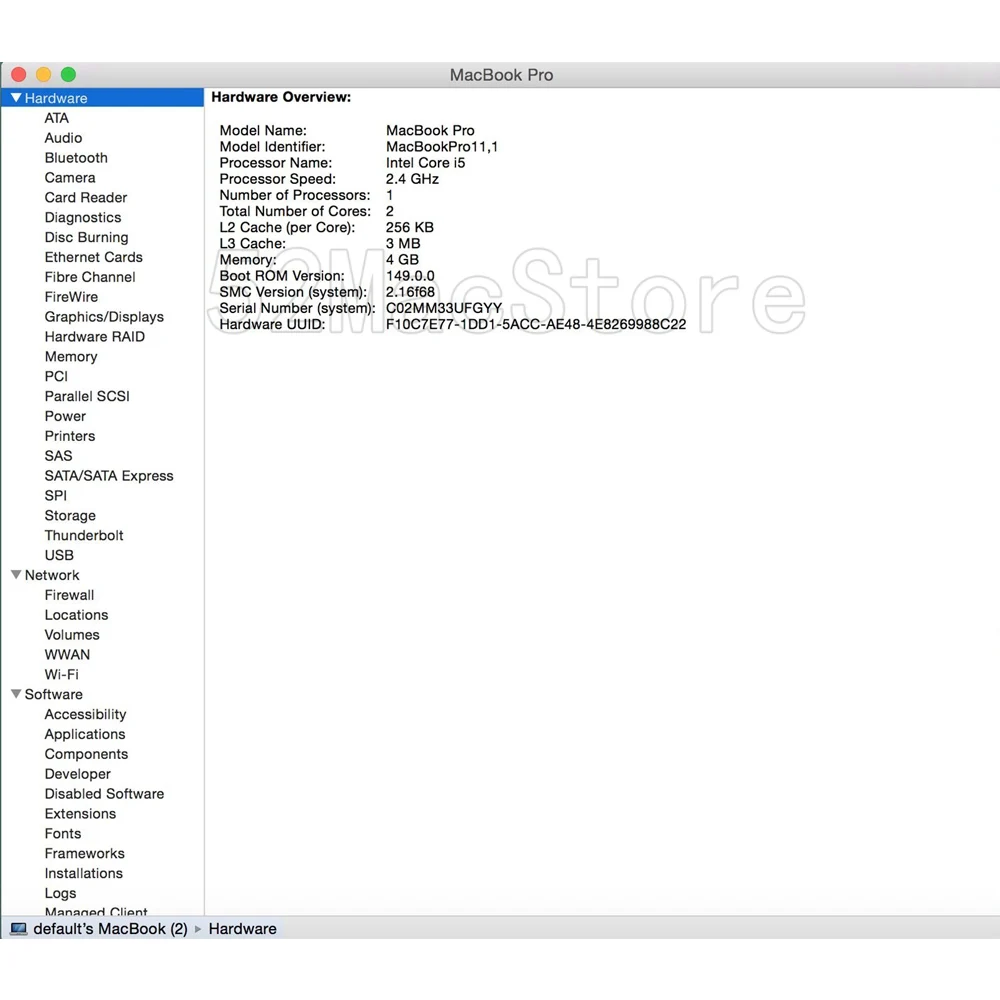Click the Hardware UUID value
Viewport: 1000px width, 1000px height.
[x=536, y=324]
